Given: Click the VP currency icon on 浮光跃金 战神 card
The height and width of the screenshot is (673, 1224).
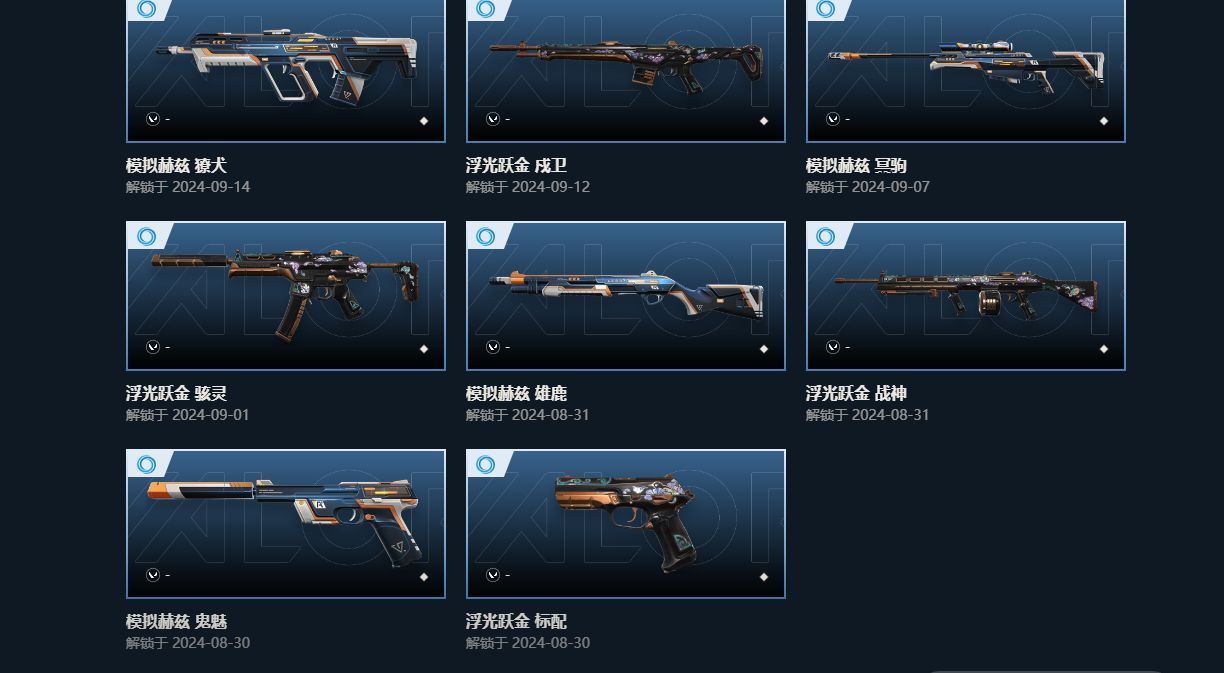Looking at the screenshot, I should pyautogui.click(x=832, y=347).
